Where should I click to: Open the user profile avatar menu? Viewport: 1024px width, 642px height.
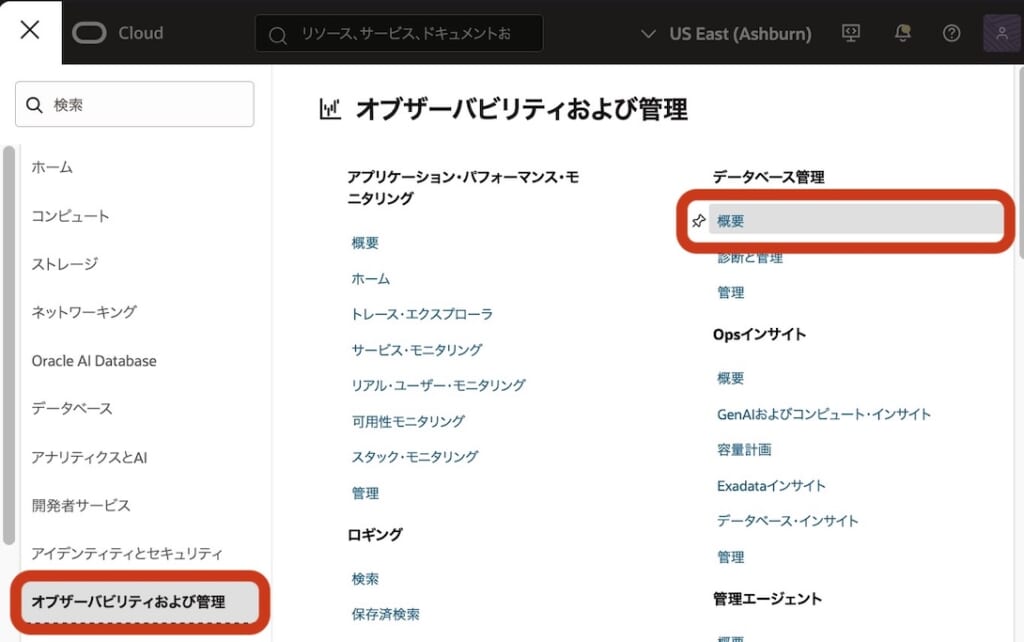tap(1001, 33)
